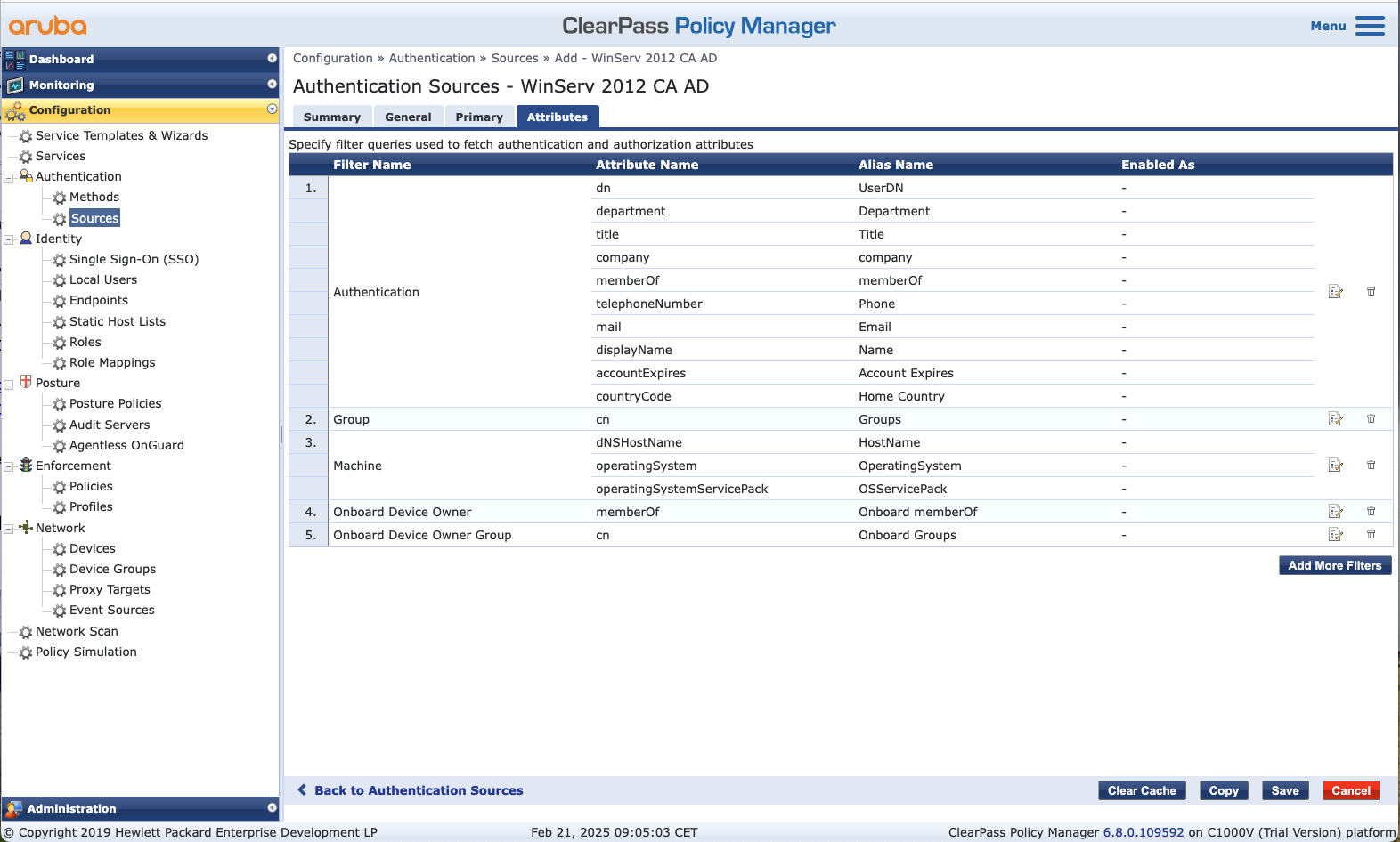Collapse the Identity tree node

tap(9, 239)
